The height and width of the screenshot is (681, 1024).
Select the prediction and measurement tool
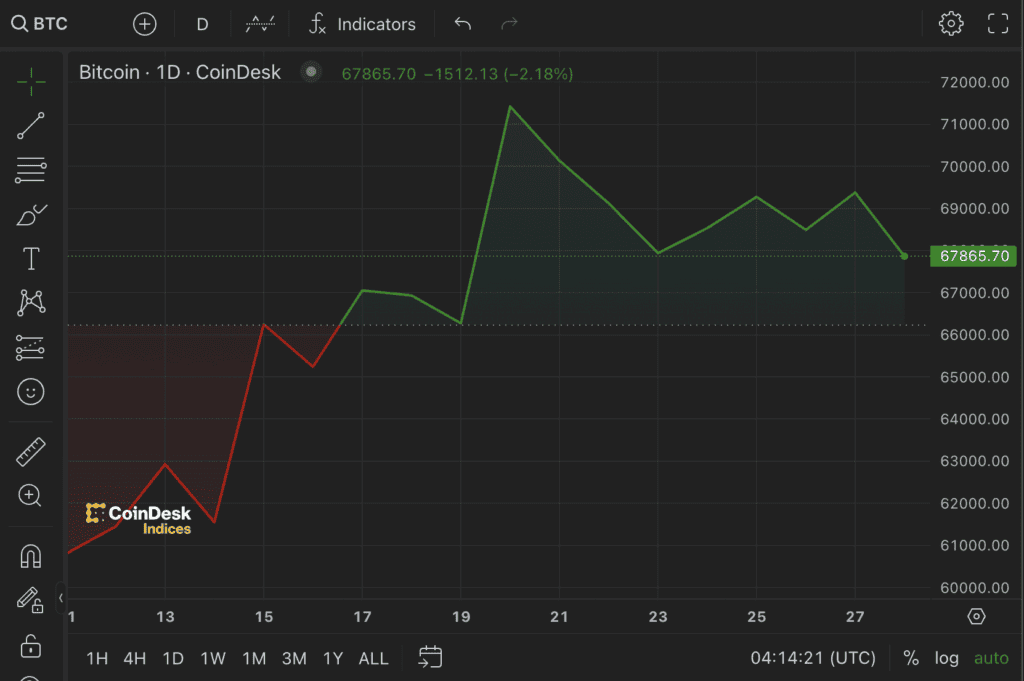pos(30,348)
